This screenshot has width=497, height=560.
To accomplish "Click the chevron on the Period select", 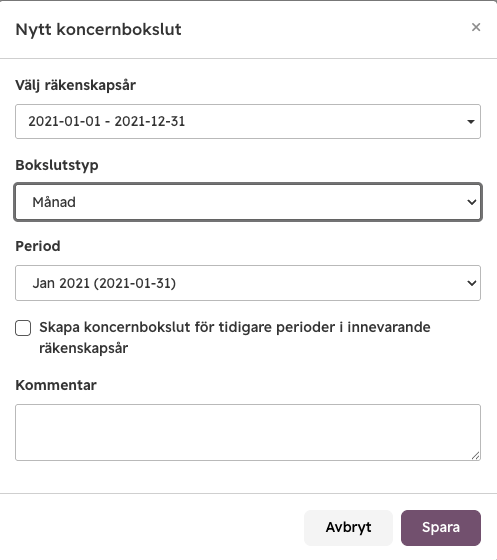I will point(472,284).
